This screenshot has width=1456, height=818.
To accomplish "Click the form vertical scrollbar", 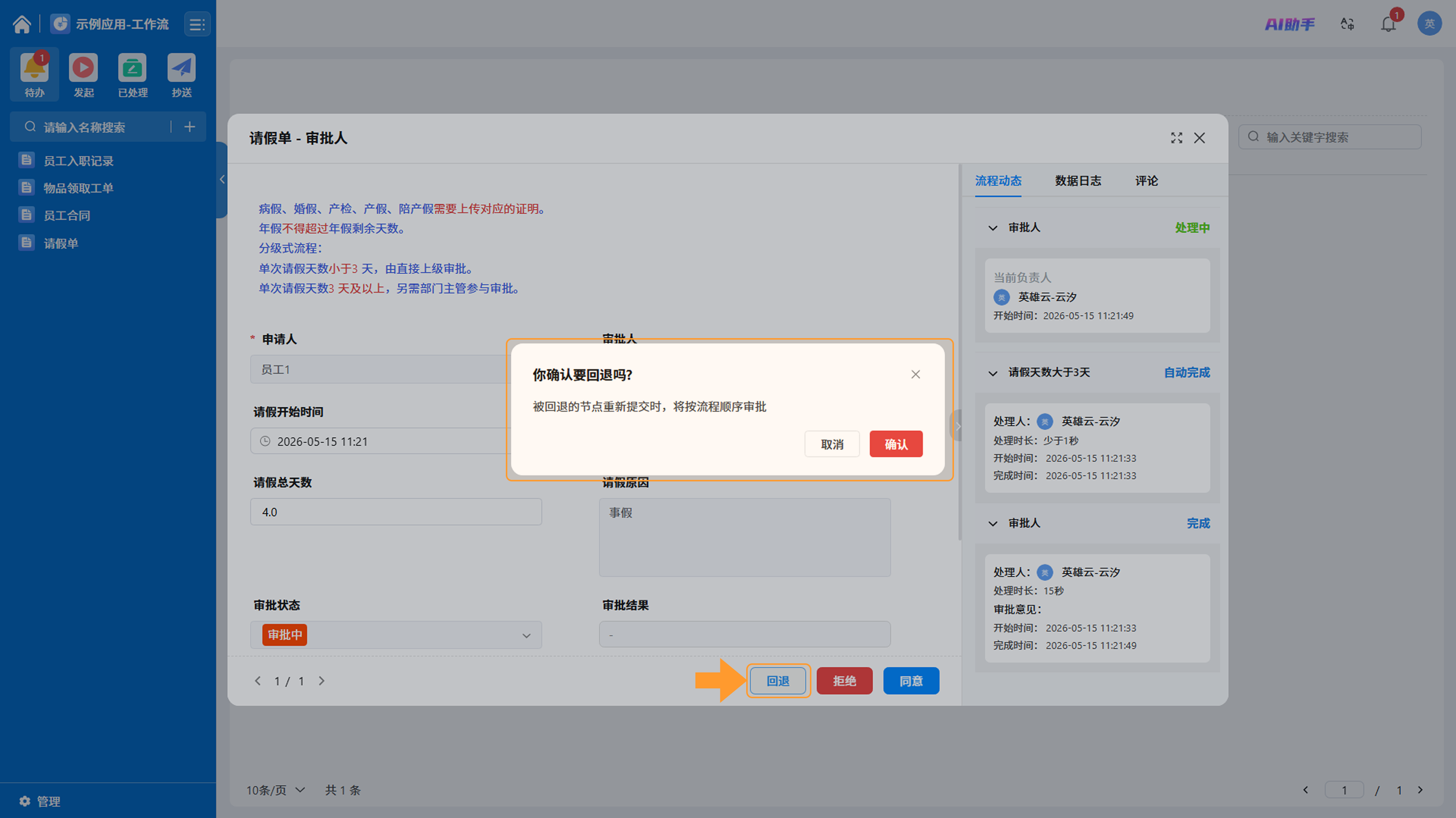I will tap(959, 353).
